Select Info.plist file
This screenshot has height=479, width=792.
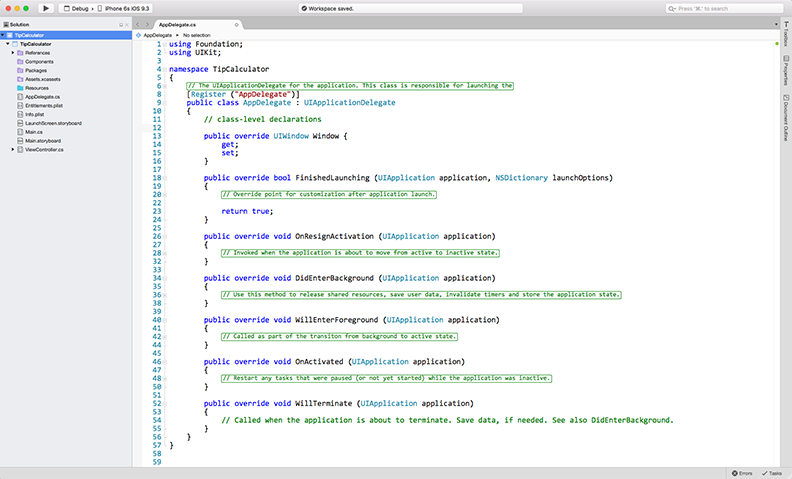click(x=35, y=114)
